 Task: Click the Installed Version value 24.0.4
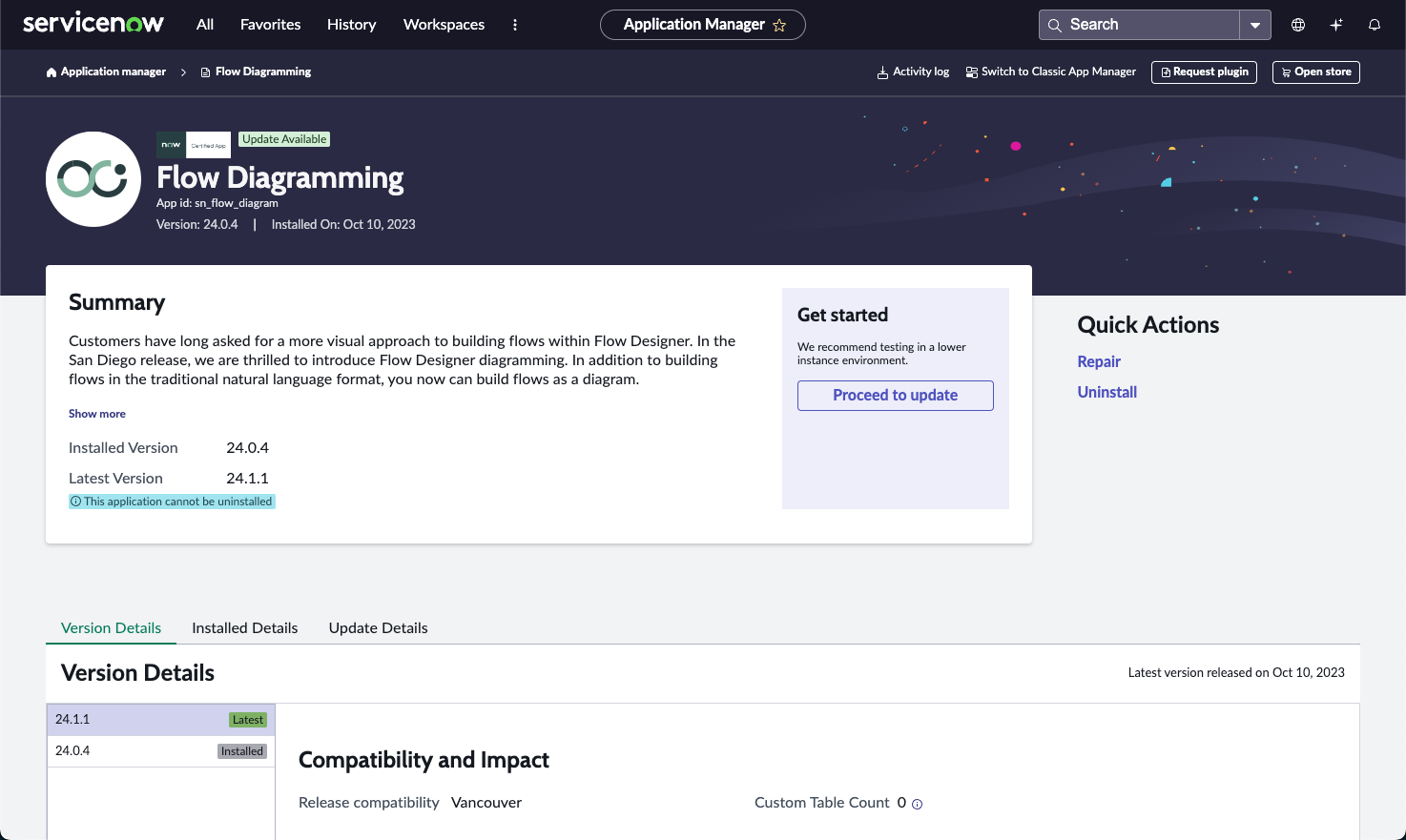pyautogui.click(x=247, y=448)
